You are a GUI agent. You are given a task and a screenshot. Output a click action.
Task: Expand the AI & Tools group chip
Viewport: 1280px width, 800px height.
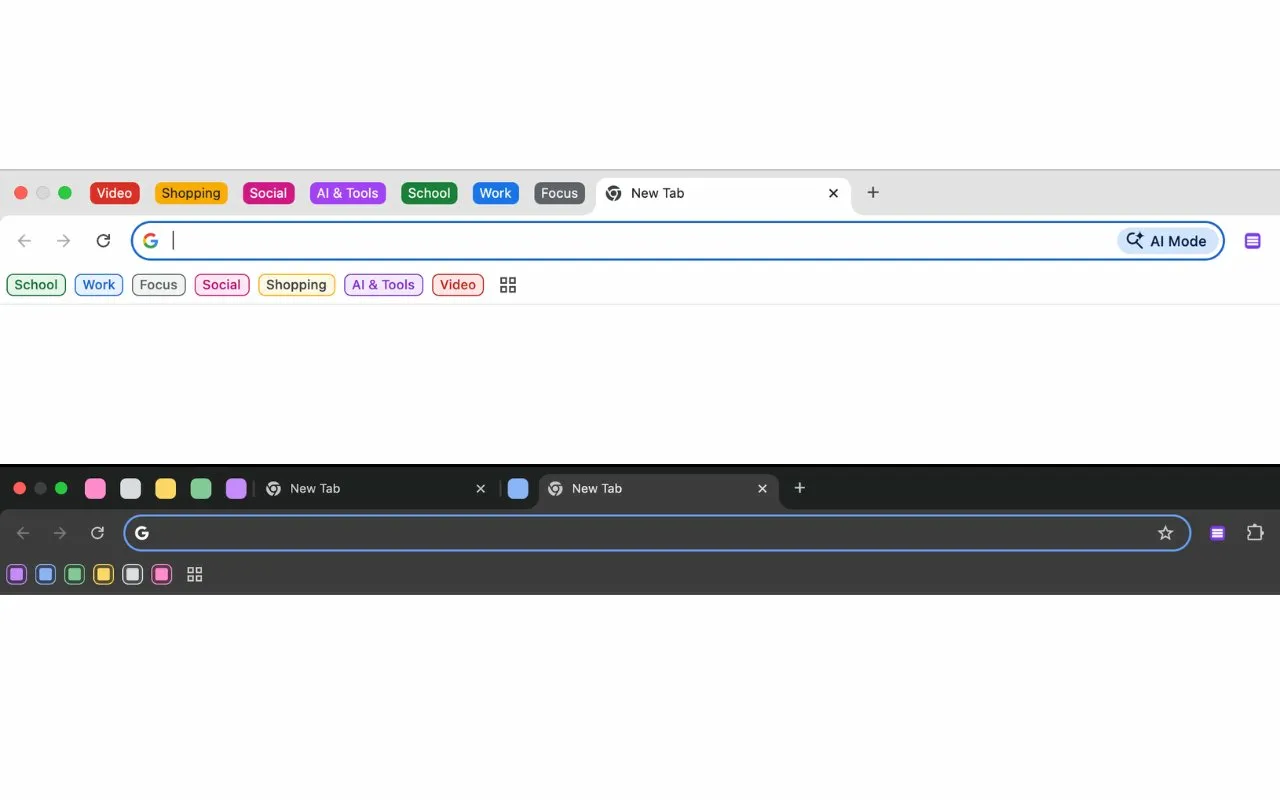383,285
